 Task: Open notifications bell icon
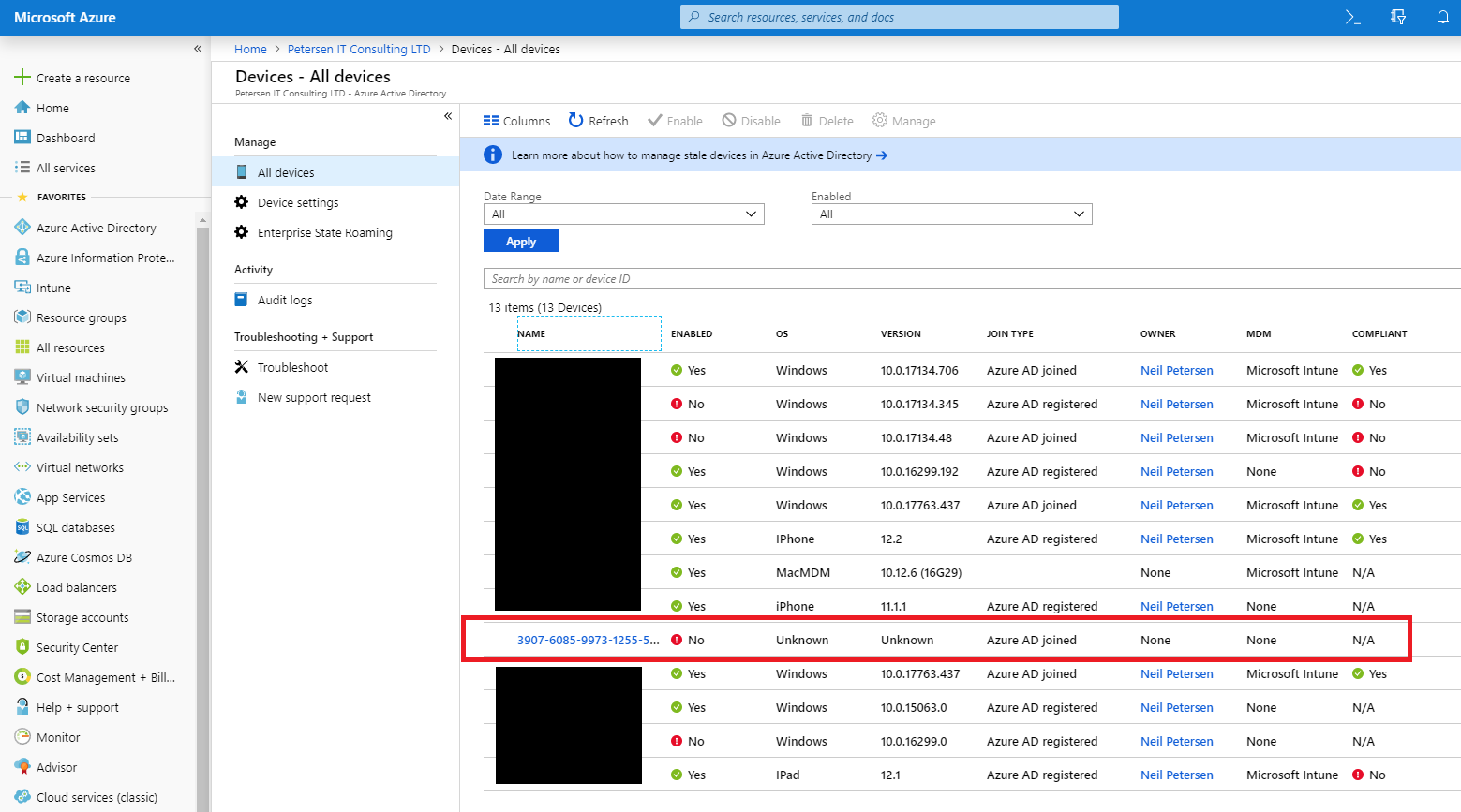[1443, 17]
